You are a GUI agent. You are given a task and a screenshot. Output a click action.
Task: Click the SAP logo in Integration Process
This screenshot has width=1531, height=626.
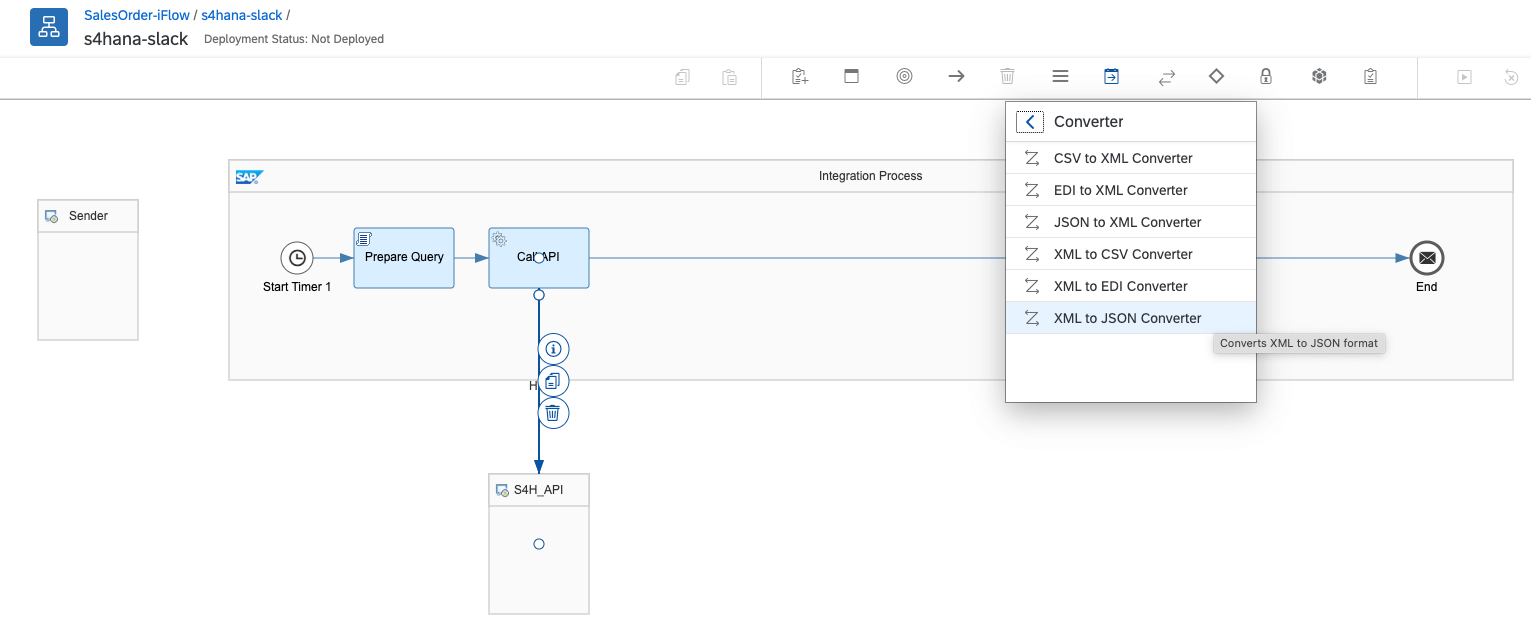[248, 177]
